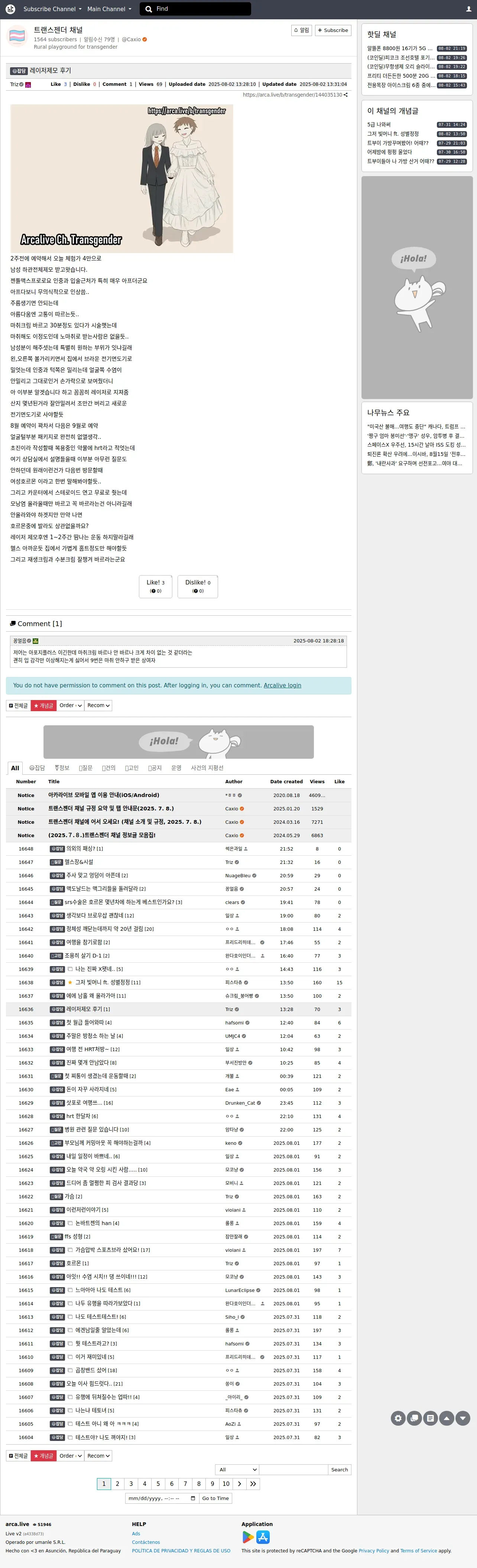Open the search scope 'All' dropdown
This screenshot has width=477, height=1568.
237,1470
